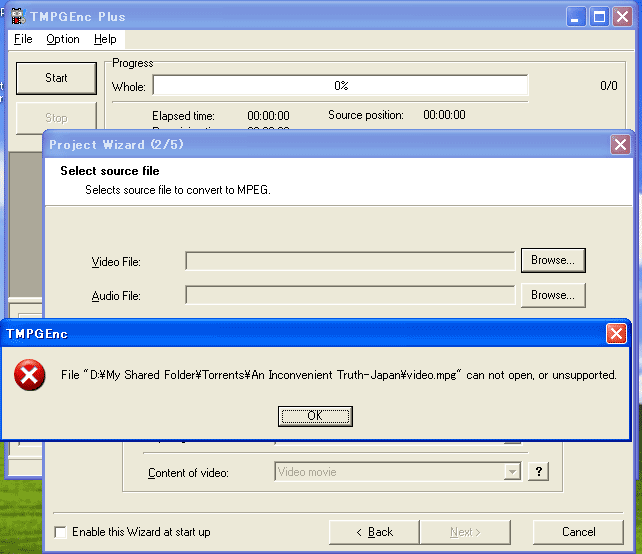Click OK in the TMPGEnc error dialog
This screenshot has width=642, height=554.
315,416
